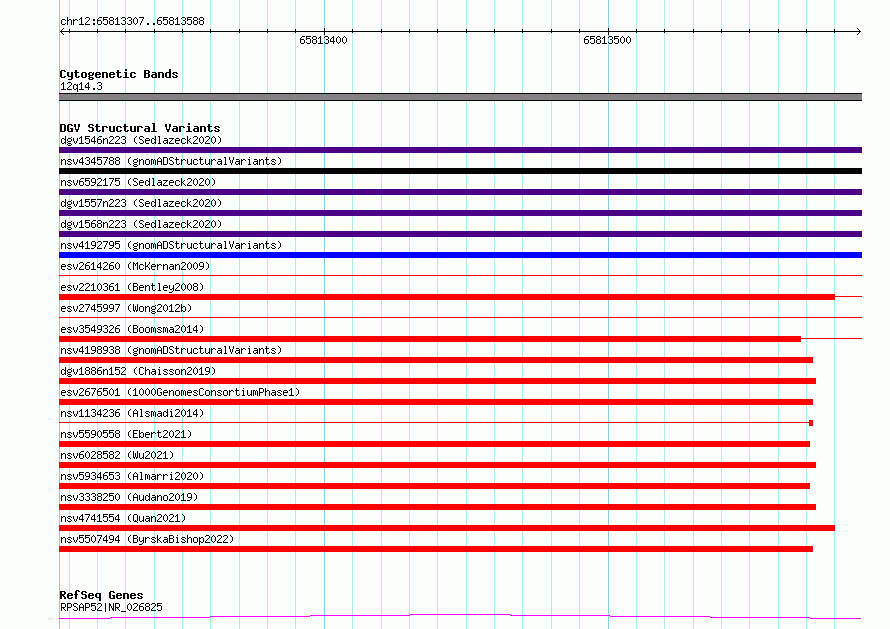Click the 65813500 ruler position label

tap(607, 40)
